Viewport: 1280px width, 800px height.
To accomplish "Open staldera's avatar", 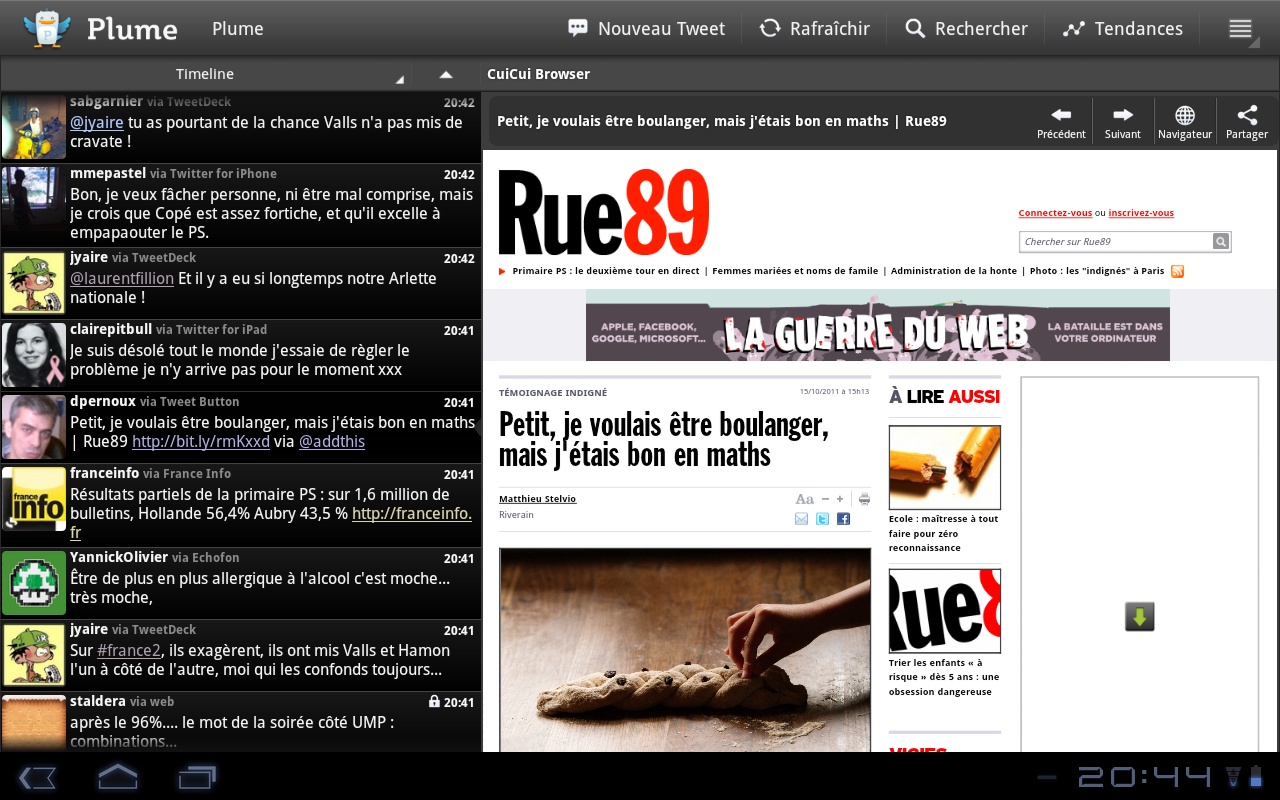I will 34,723.
